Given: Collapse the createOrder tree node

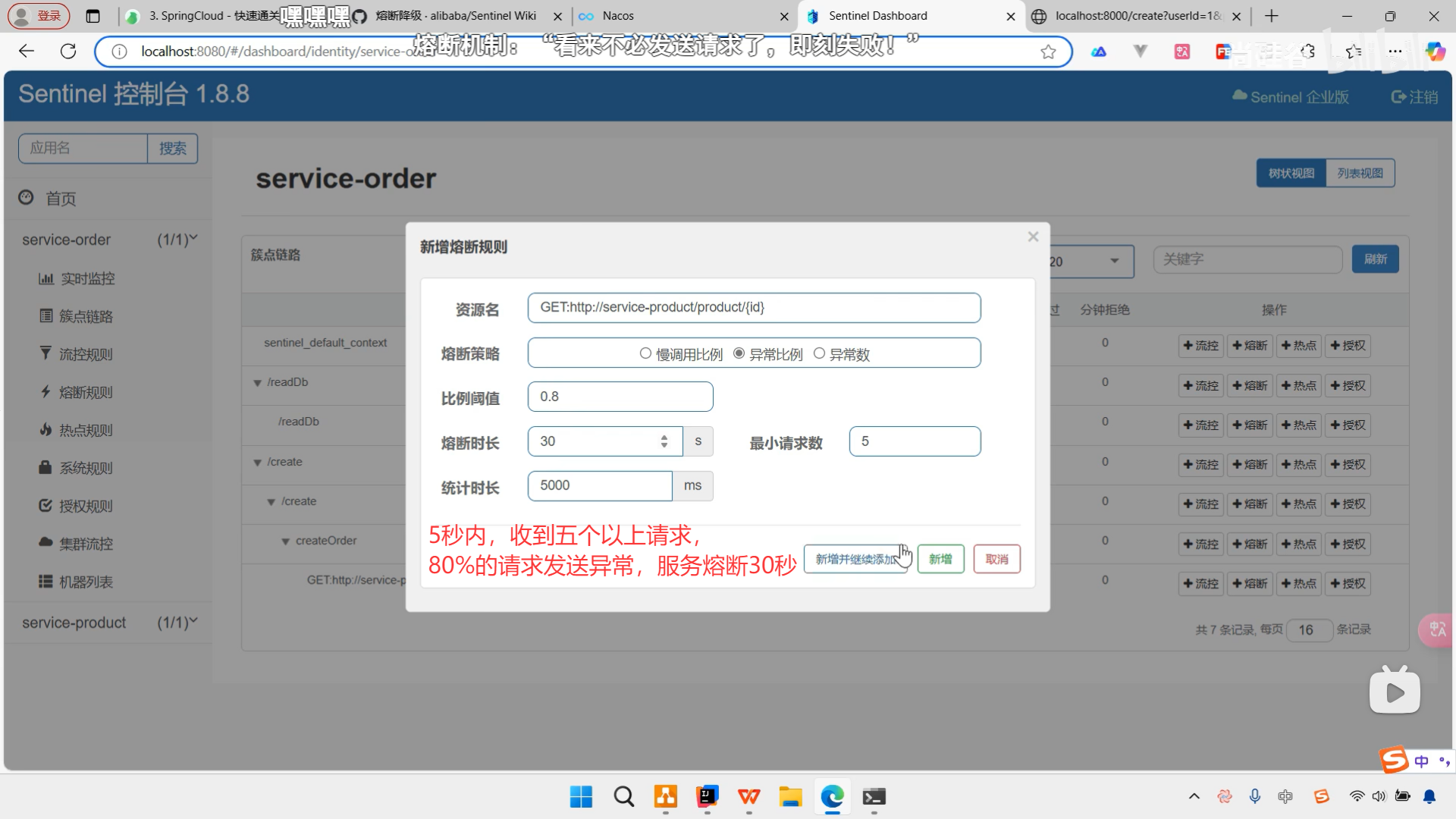Looking at the screenshot, I should pos(285,541).
